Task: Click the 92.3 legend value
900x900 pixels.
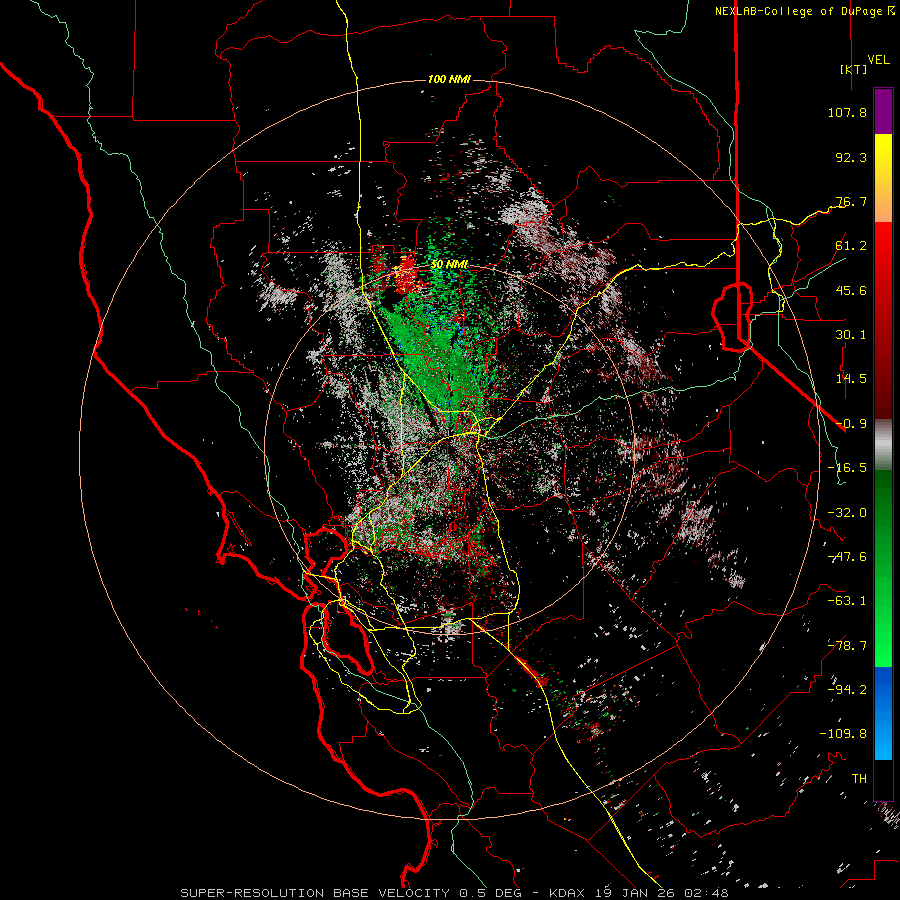Action: pos(851,157)
